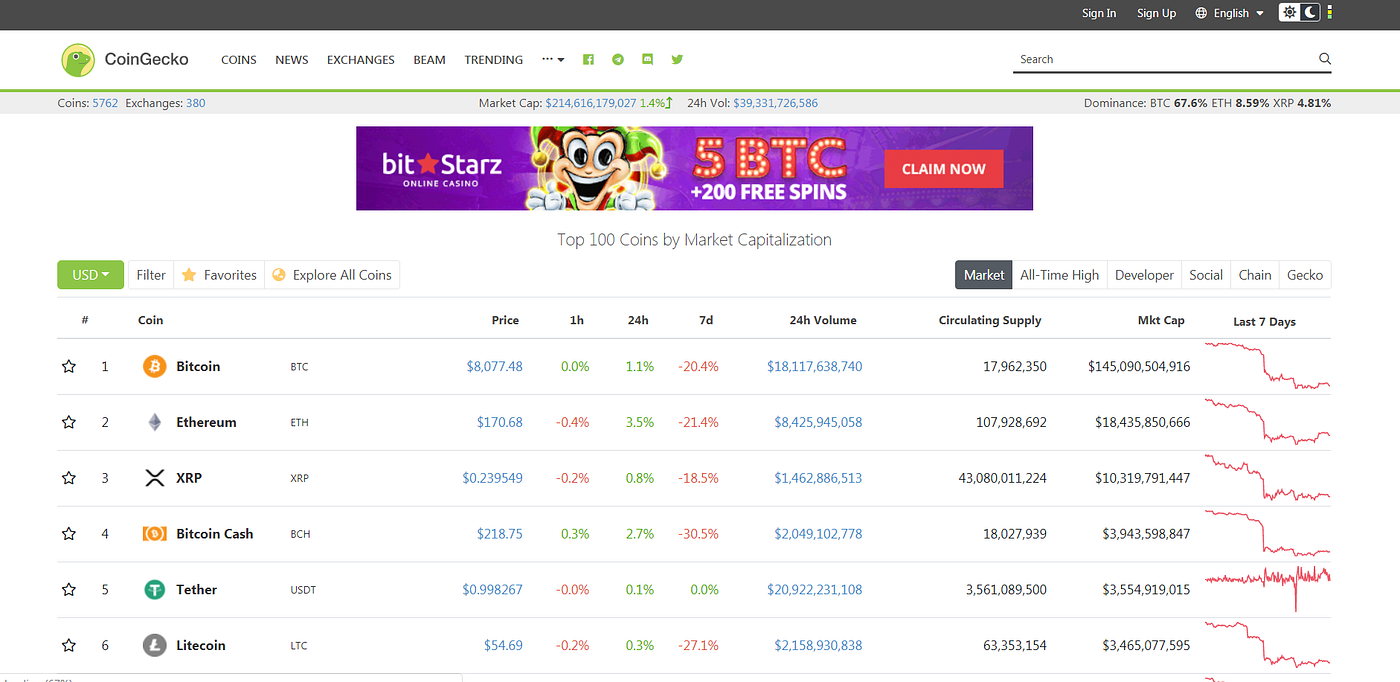Open the Discord icon in header
1400x682 pixels.
pos(647,60)
